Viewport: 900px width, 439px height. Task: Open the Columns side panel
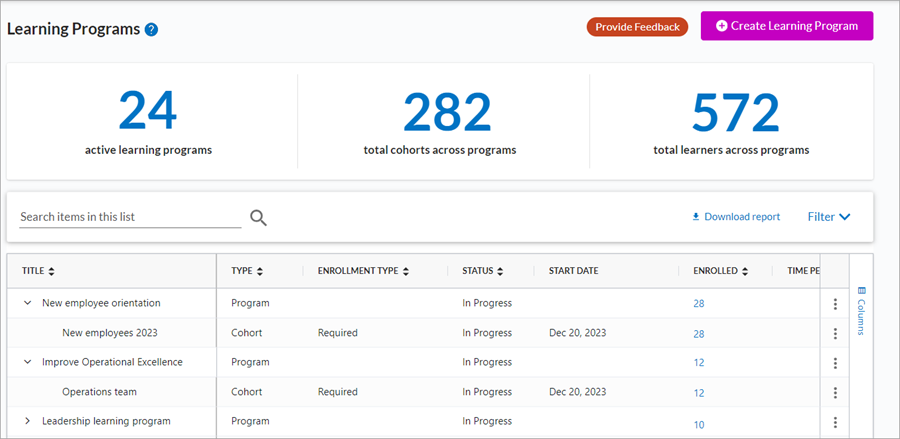[861, 311]
